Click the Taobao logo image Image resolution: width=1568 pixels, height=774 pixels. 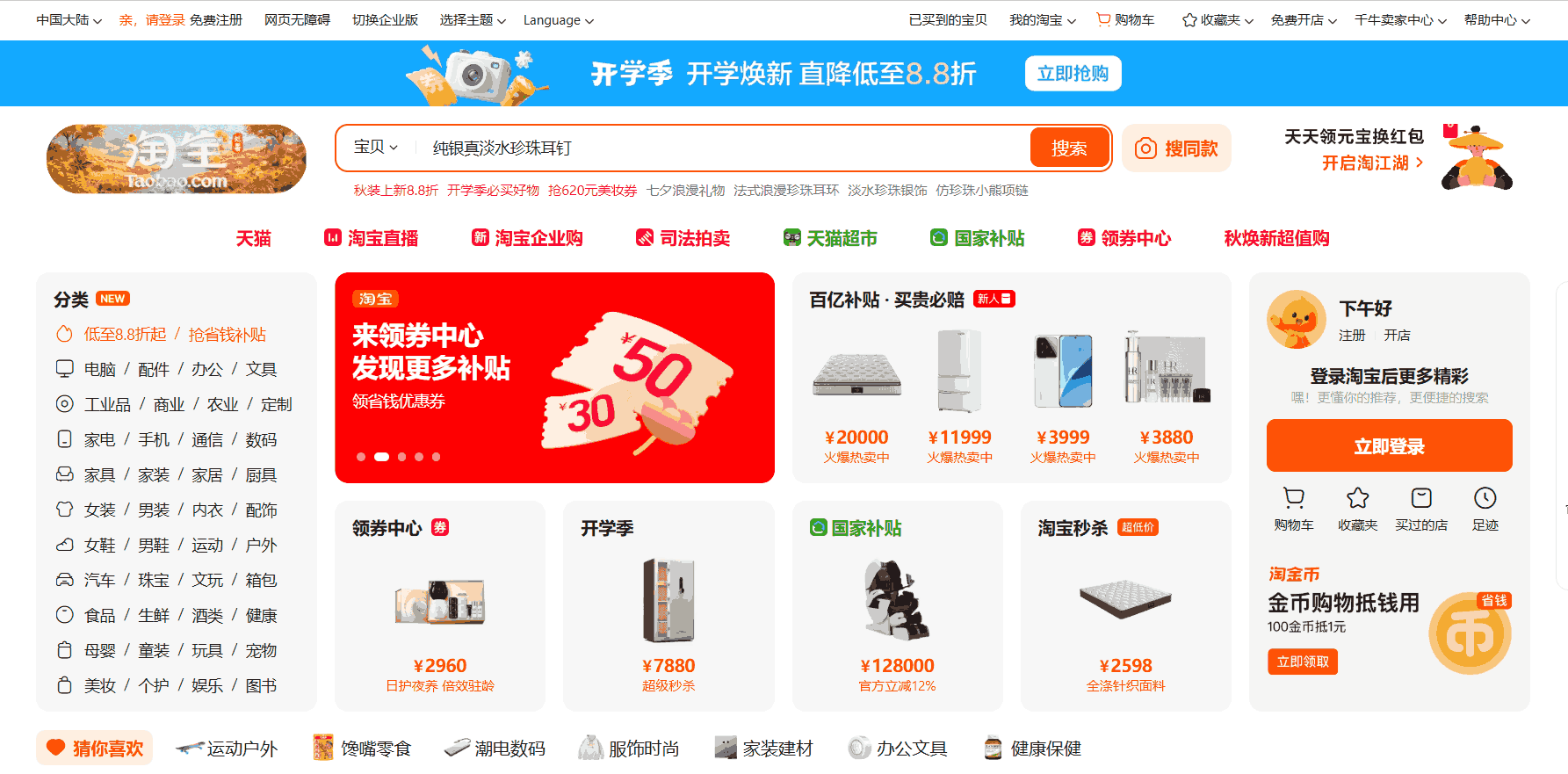(x=177, y=158)
